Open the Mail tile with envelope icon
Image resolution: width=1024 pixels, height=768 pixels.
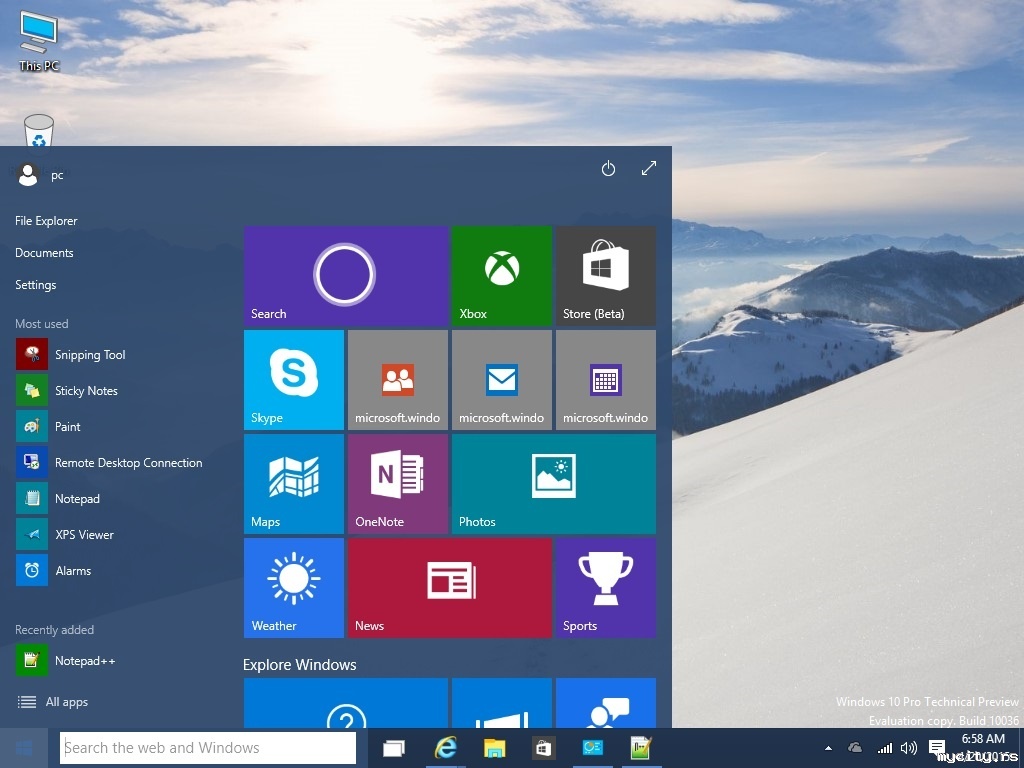coord(502,380)
